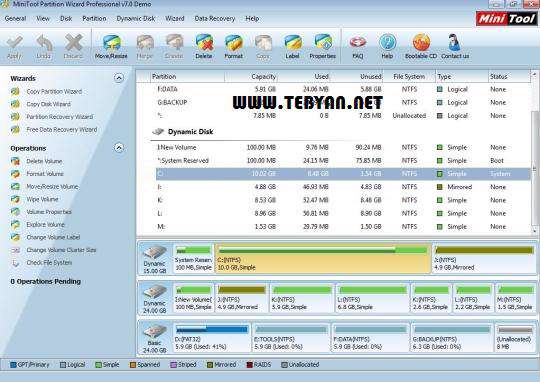Viewport: 540px width, 382px height.
Task: Select J:(NTFS) Mirrored block on 24 GB disk
Action: [241, 298]
